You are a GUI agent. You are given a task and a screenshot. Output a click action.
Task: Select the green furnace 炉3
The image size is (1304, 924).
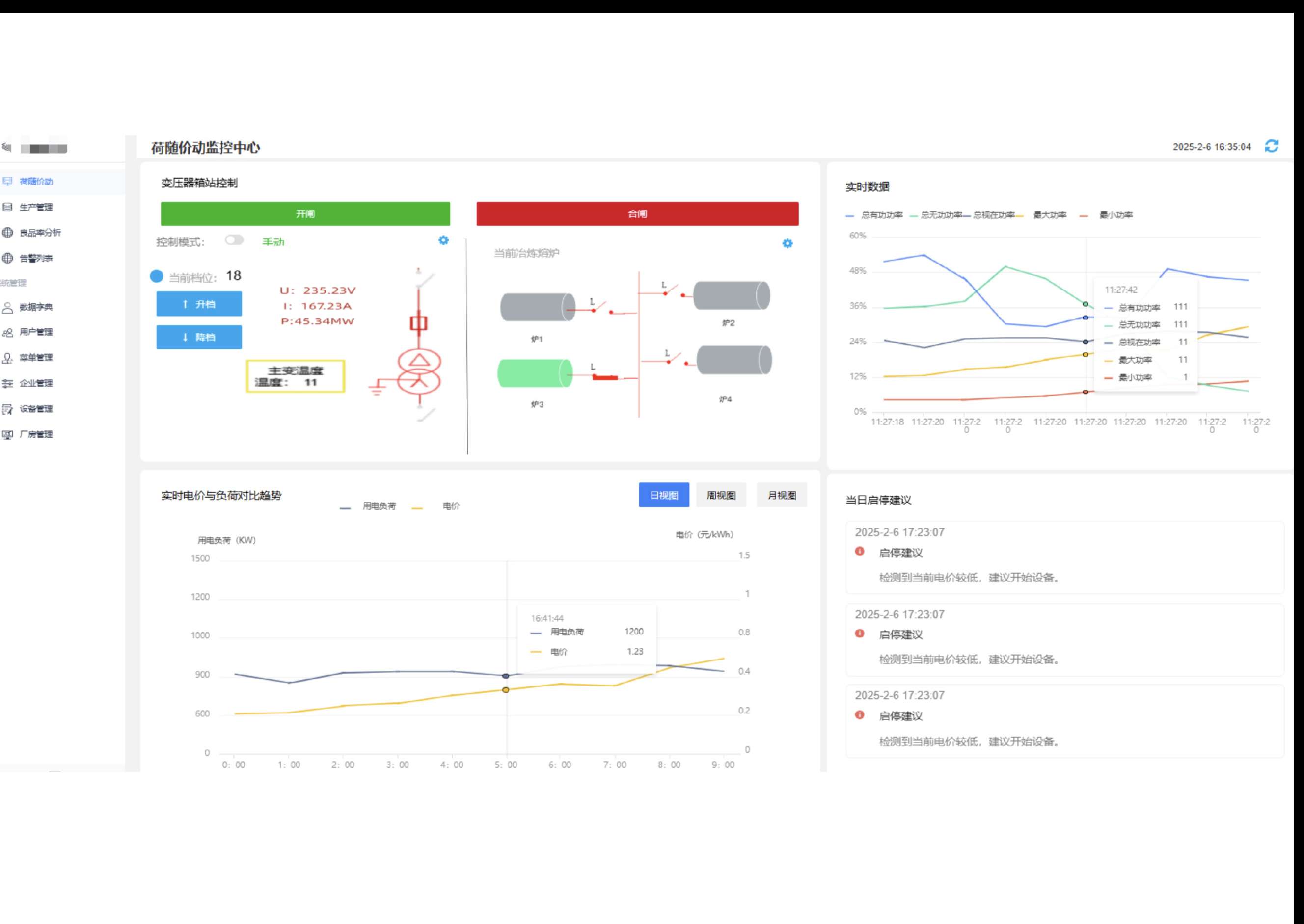tap(535, 374)
